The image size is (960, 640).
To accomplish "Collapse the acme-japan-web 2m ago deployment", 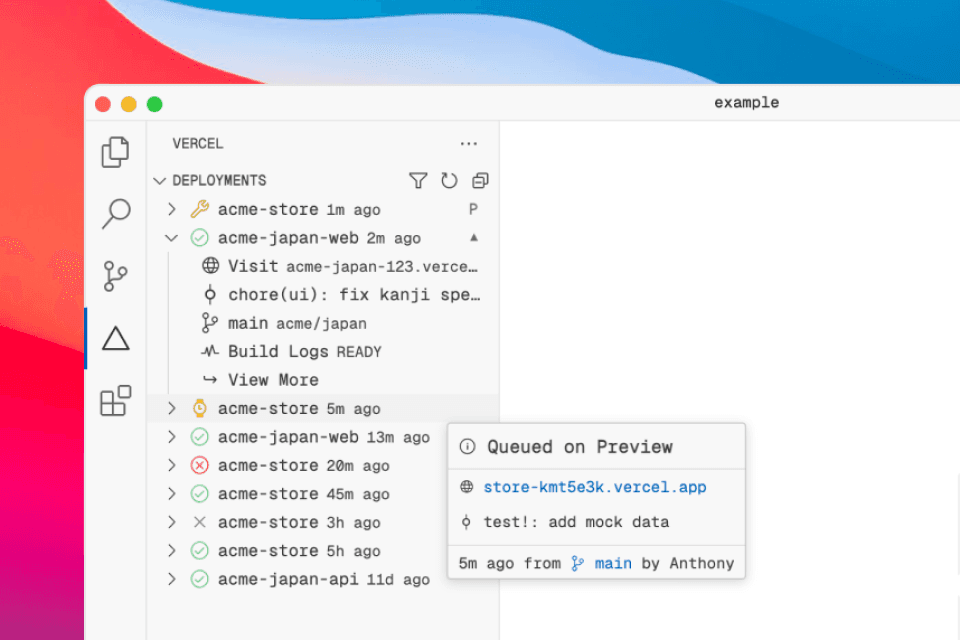I will pyautogui.click(x=172, y=238).
